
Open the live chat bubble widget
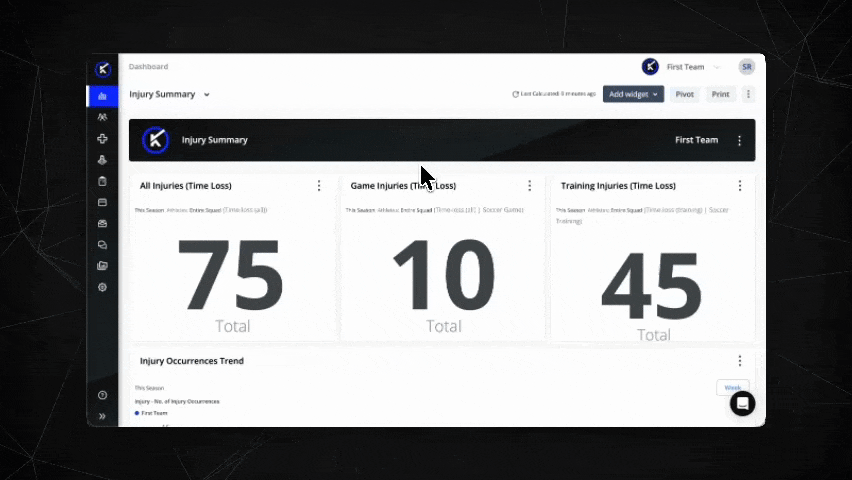[742, 403]
